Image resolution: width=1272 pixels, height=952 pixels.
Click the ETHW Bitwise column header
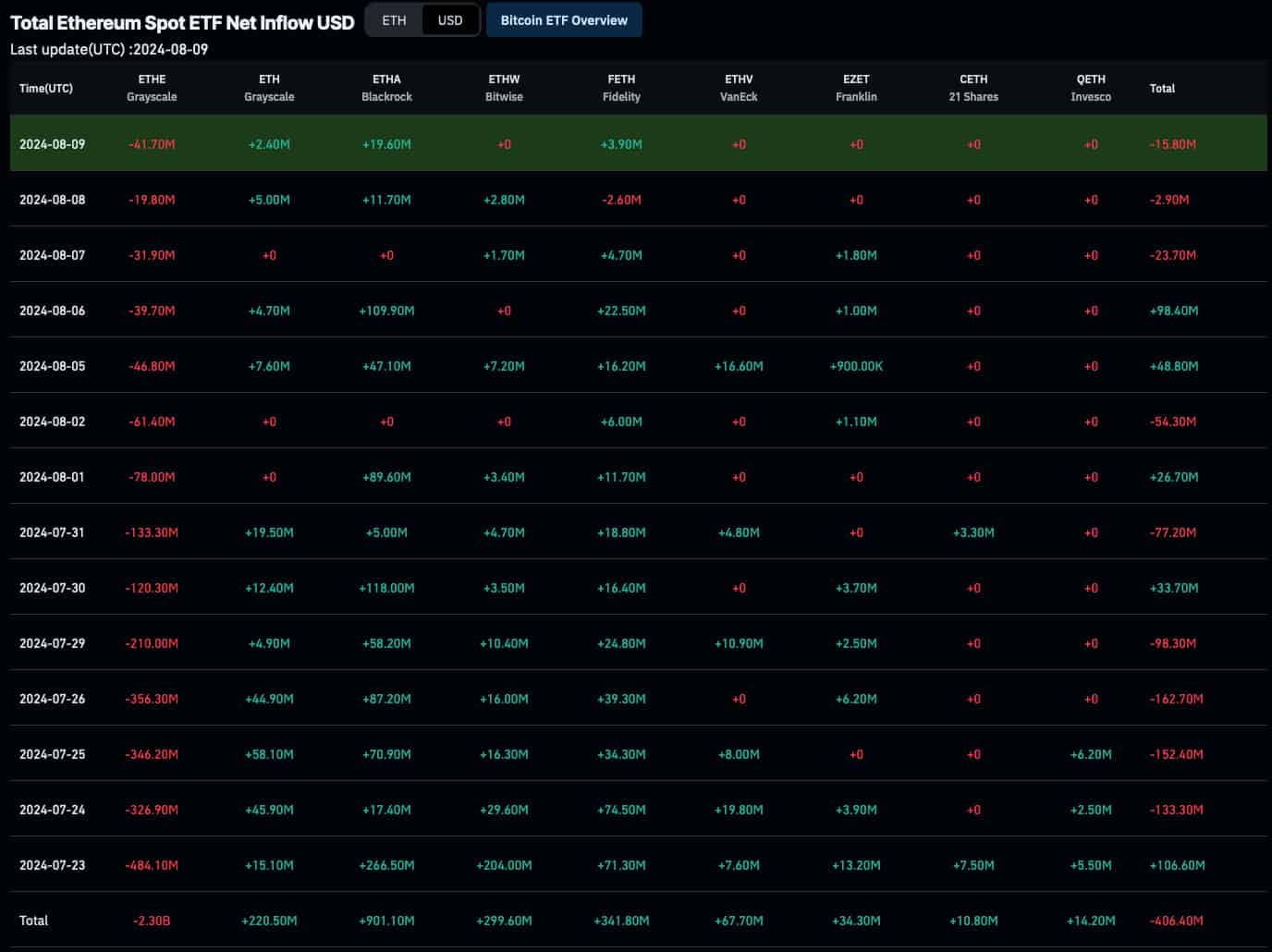tap(504, 87)
